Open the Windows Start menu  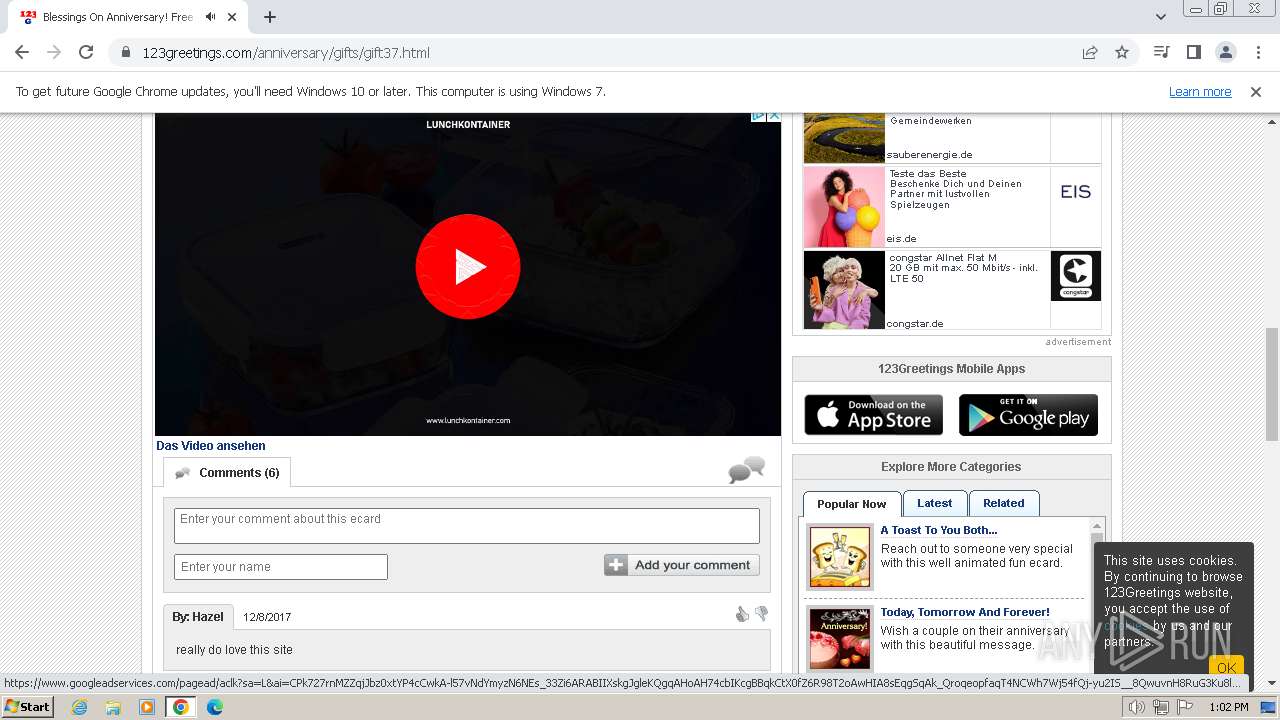[28, 707]
